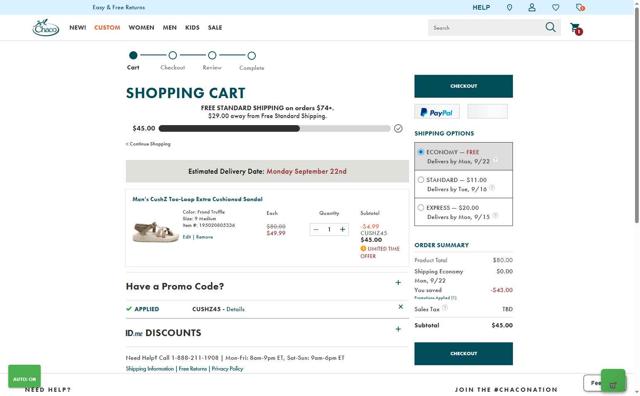Screen dimensions: 640x396
Task: Open the account profile icon
Action: pyautogui.click(x=532, y=7)
